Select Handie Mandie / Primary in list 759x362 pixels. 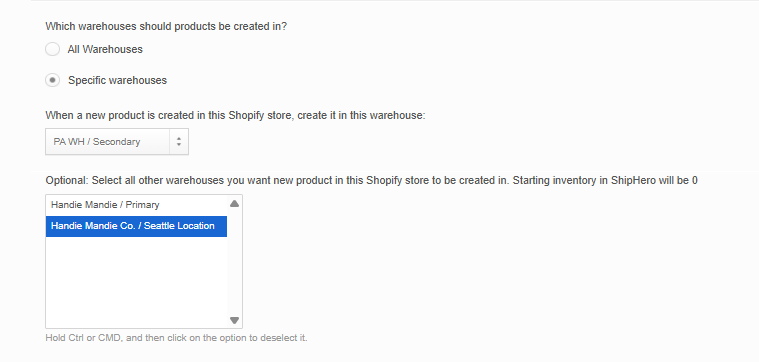[x=136, y=205]
